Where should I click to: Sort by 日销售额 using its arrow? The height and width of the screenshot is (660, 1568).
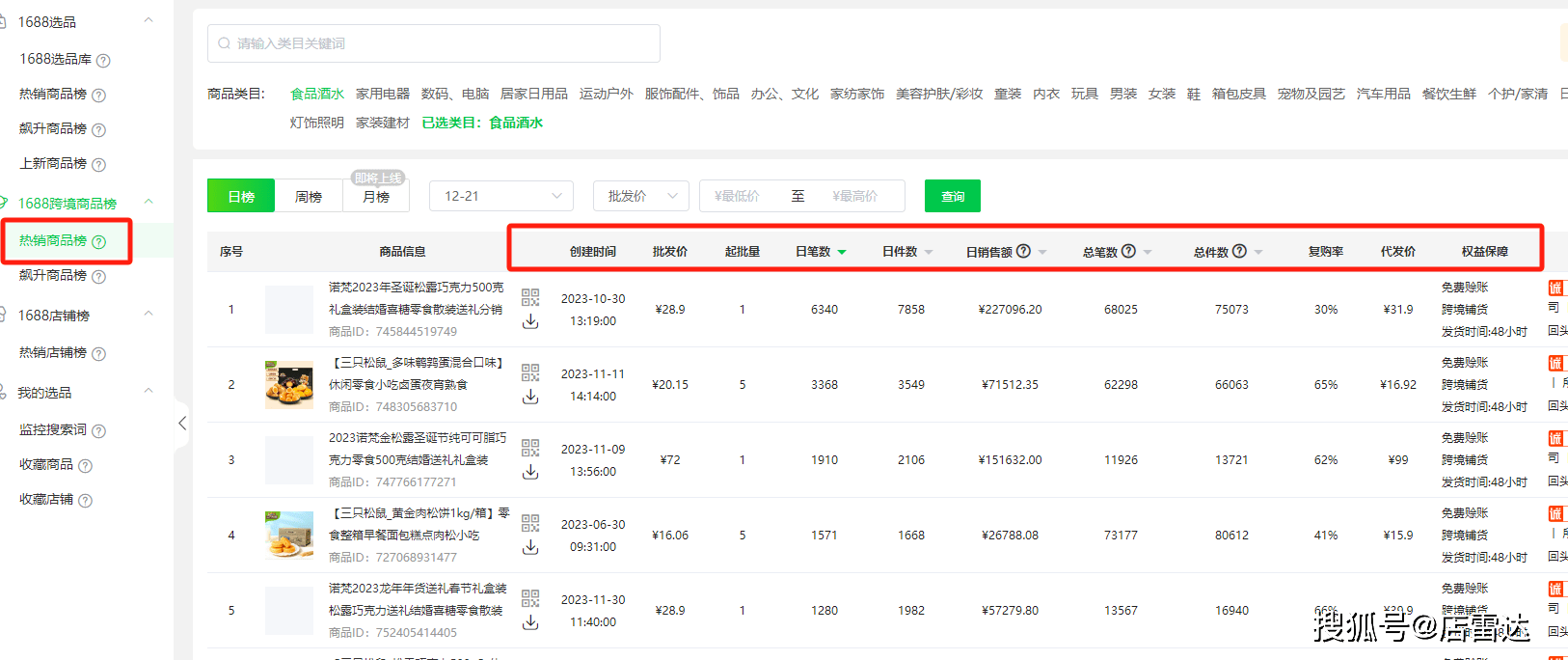1042,252
